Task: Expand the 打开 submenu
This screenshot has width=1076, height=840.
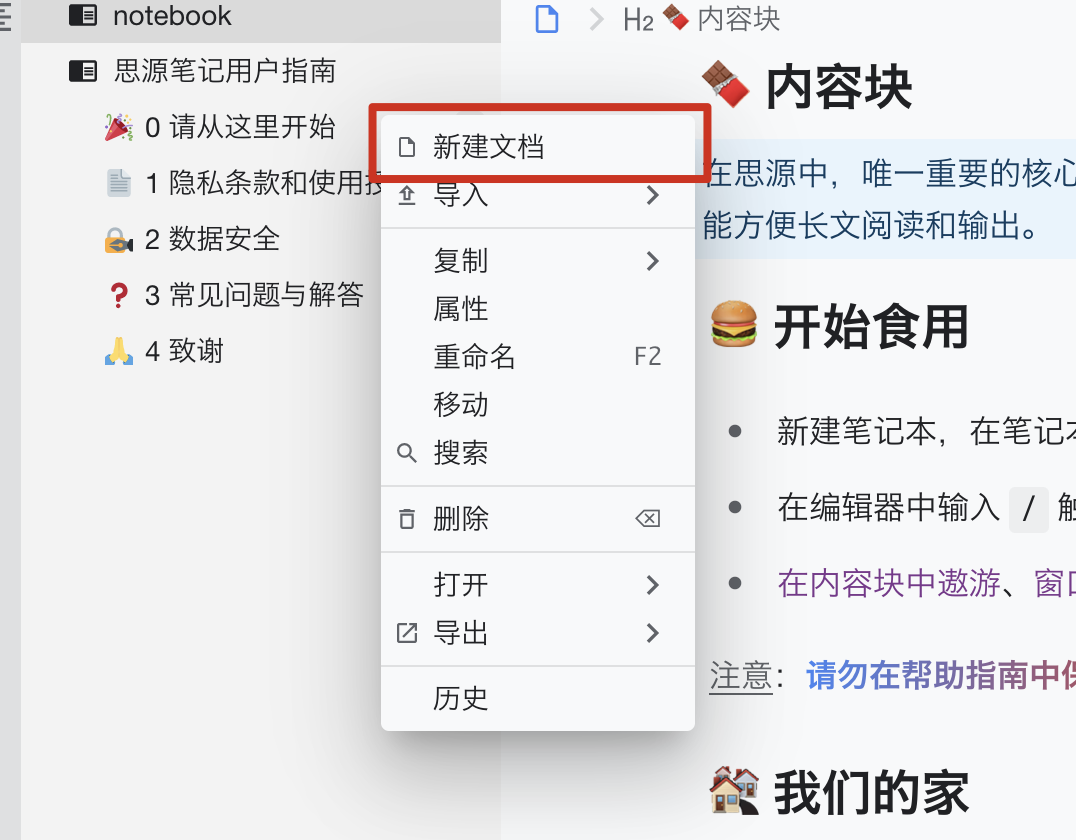Action: coord(538,585)
